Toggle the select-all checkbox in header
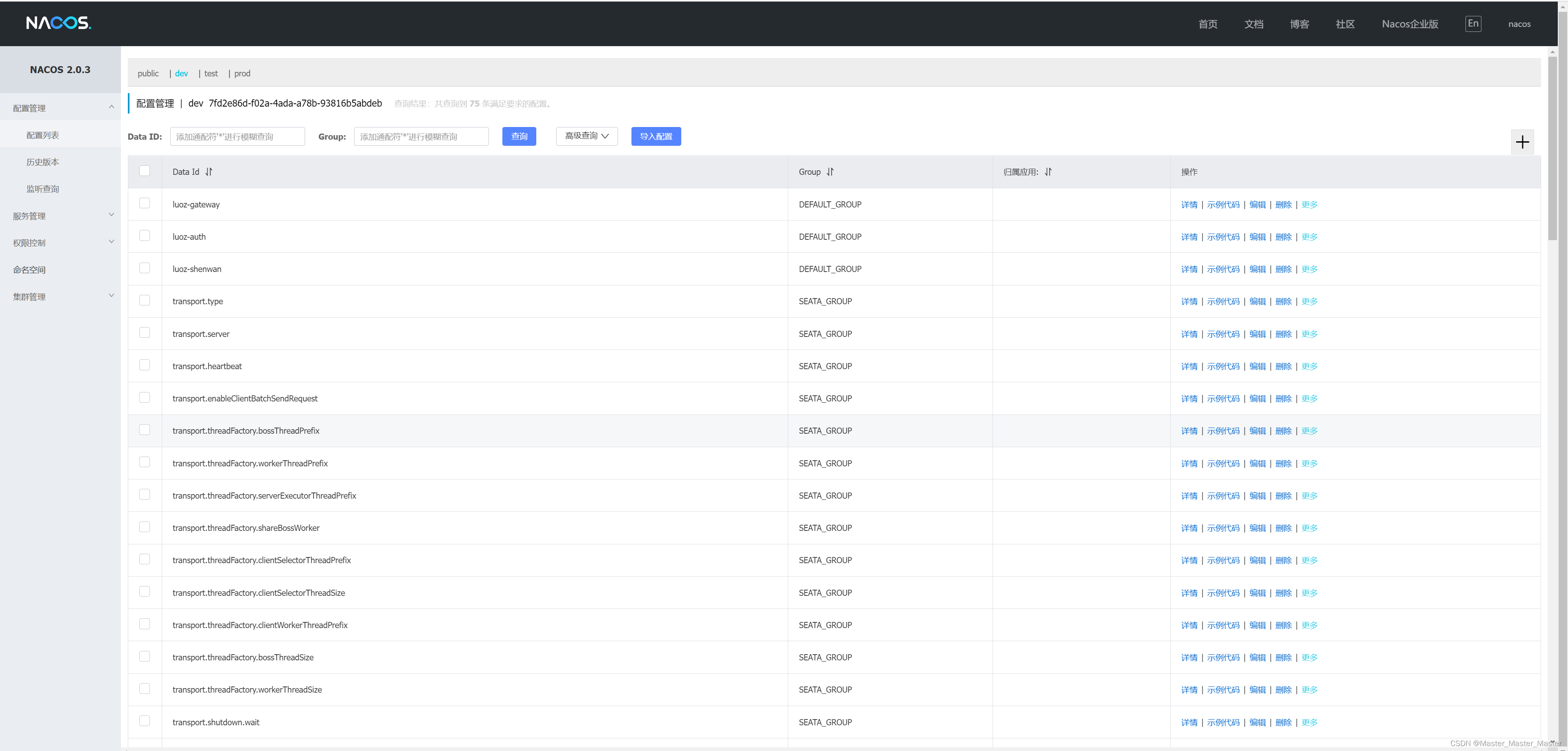Screen dimensions: 1568x751 144,171
